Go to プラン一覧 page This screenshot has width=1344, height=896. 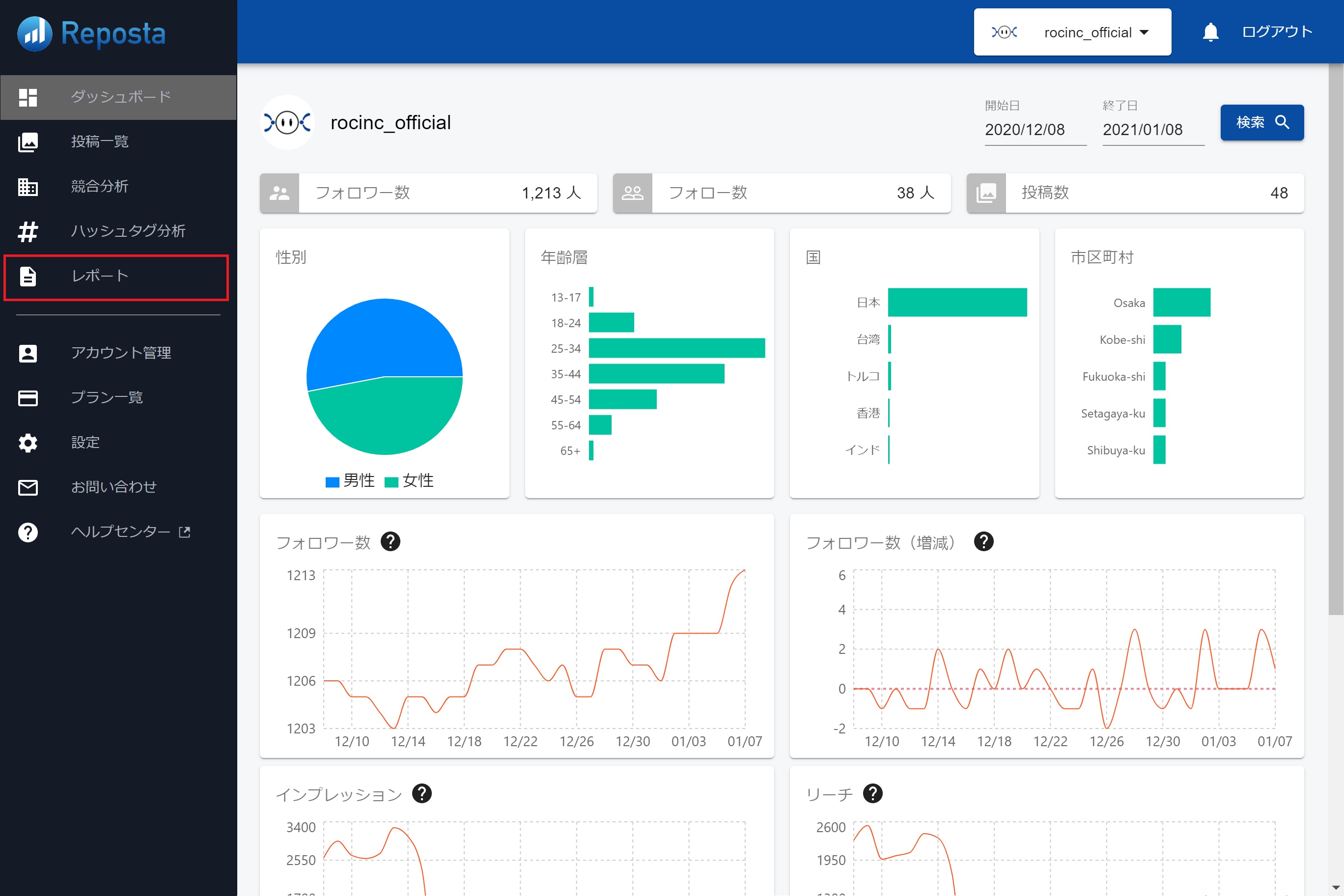(118, 398)
